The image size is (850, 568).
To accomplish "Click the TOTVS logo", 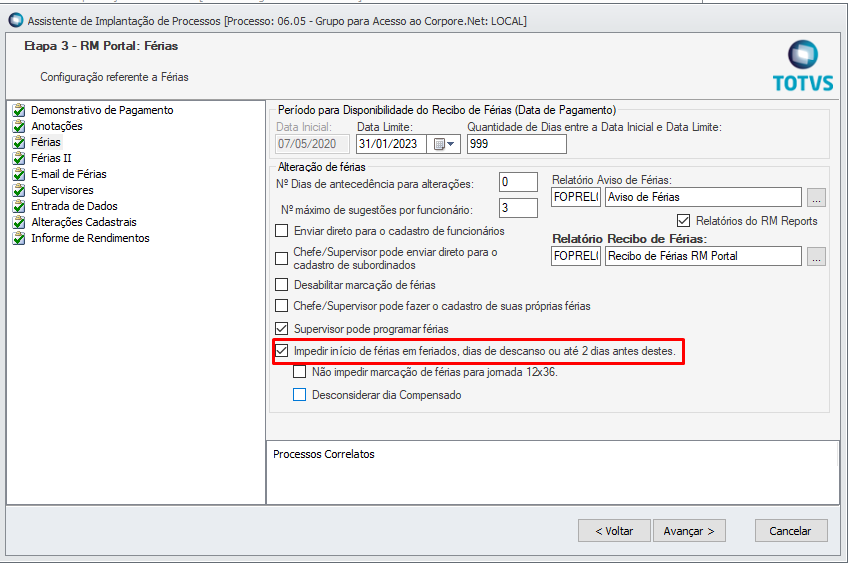I will click(803, 66).
